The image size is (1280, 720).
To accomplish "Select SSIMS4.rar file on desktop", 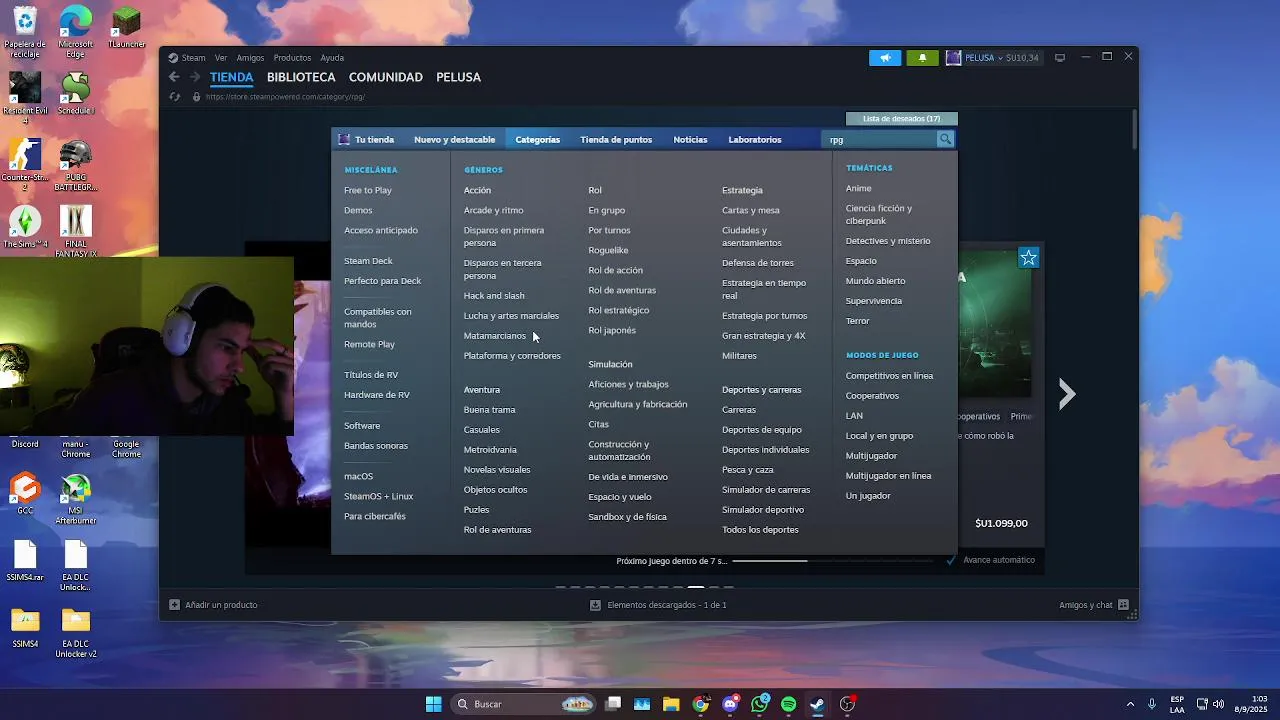I will [25, 561].
